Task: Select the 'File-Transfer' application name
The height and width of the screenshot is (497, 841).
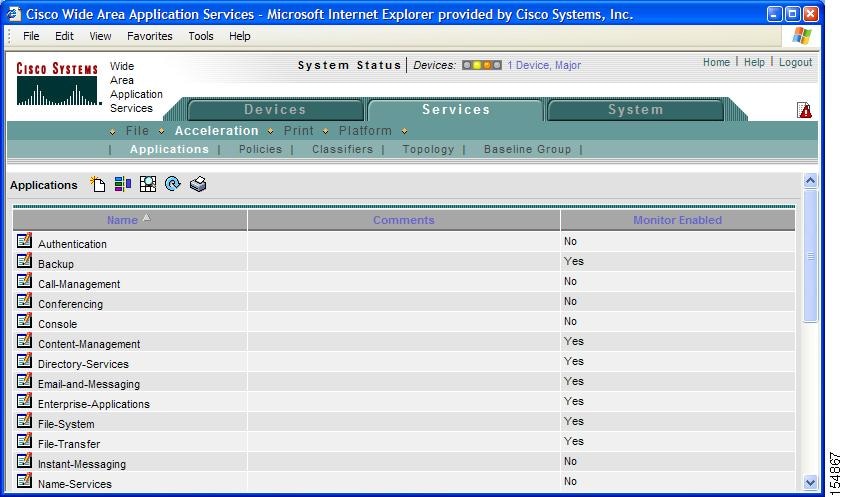Action: coord(69,444)
